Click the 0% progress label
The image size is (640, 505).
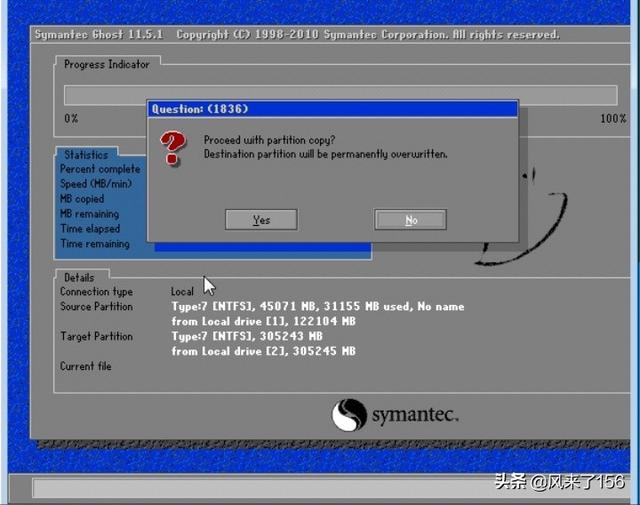[x=71, y=119]
